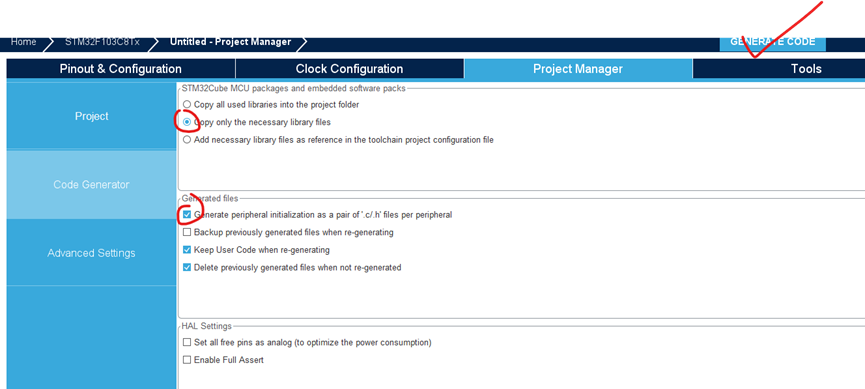Choose Add necessary library files as reference
The height and width of the screenshot is (389, 865).
[x=187, y=140]
